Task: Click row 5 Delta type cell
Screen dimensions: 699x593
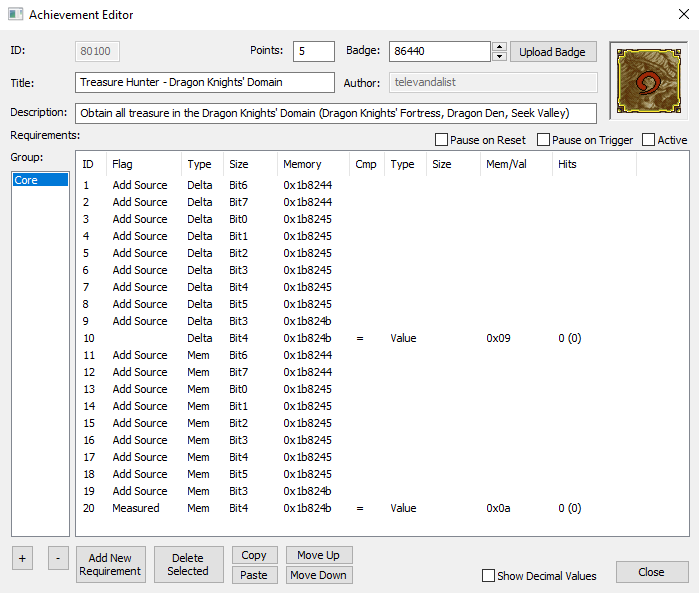Action: (x=200, y=253)
